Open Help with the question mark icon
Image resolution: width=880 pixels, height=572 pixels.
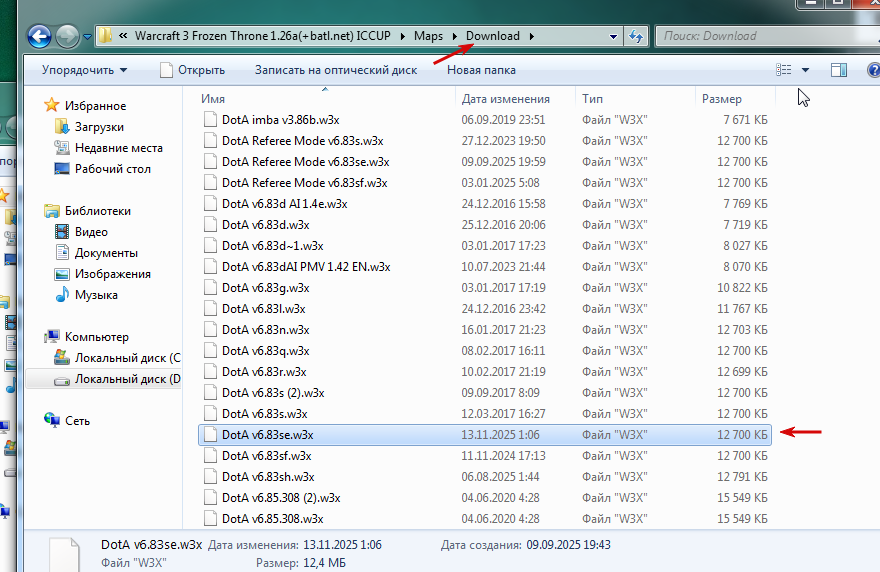coord(873,70)
